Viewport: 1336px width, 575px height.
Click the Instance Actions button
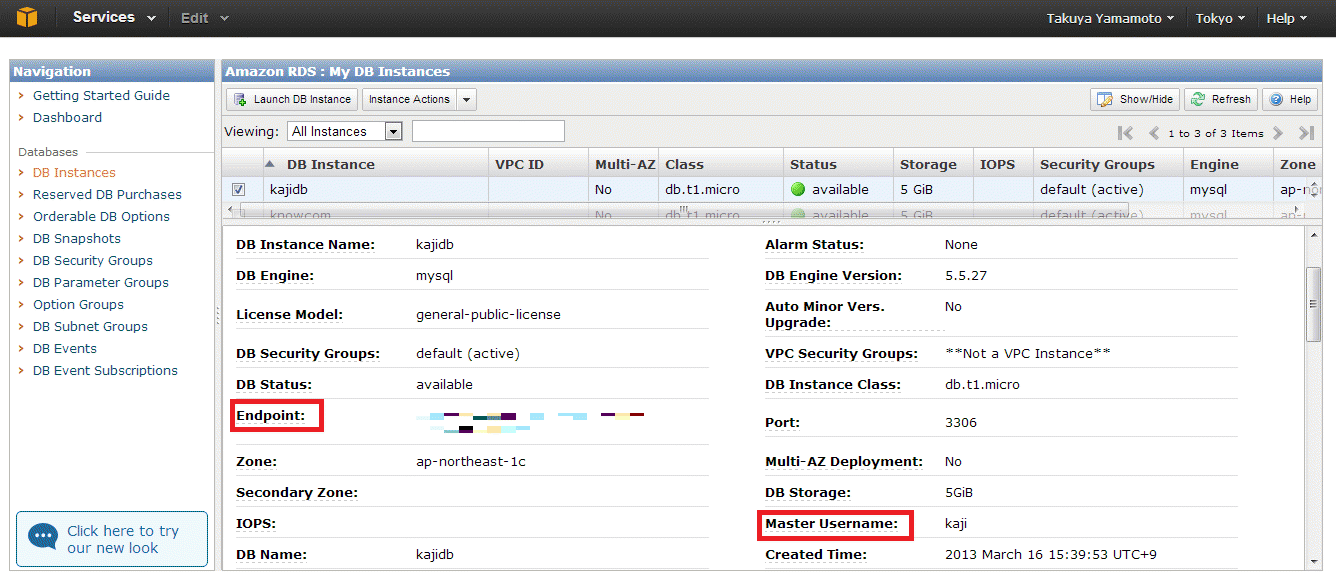coord(409,99)
